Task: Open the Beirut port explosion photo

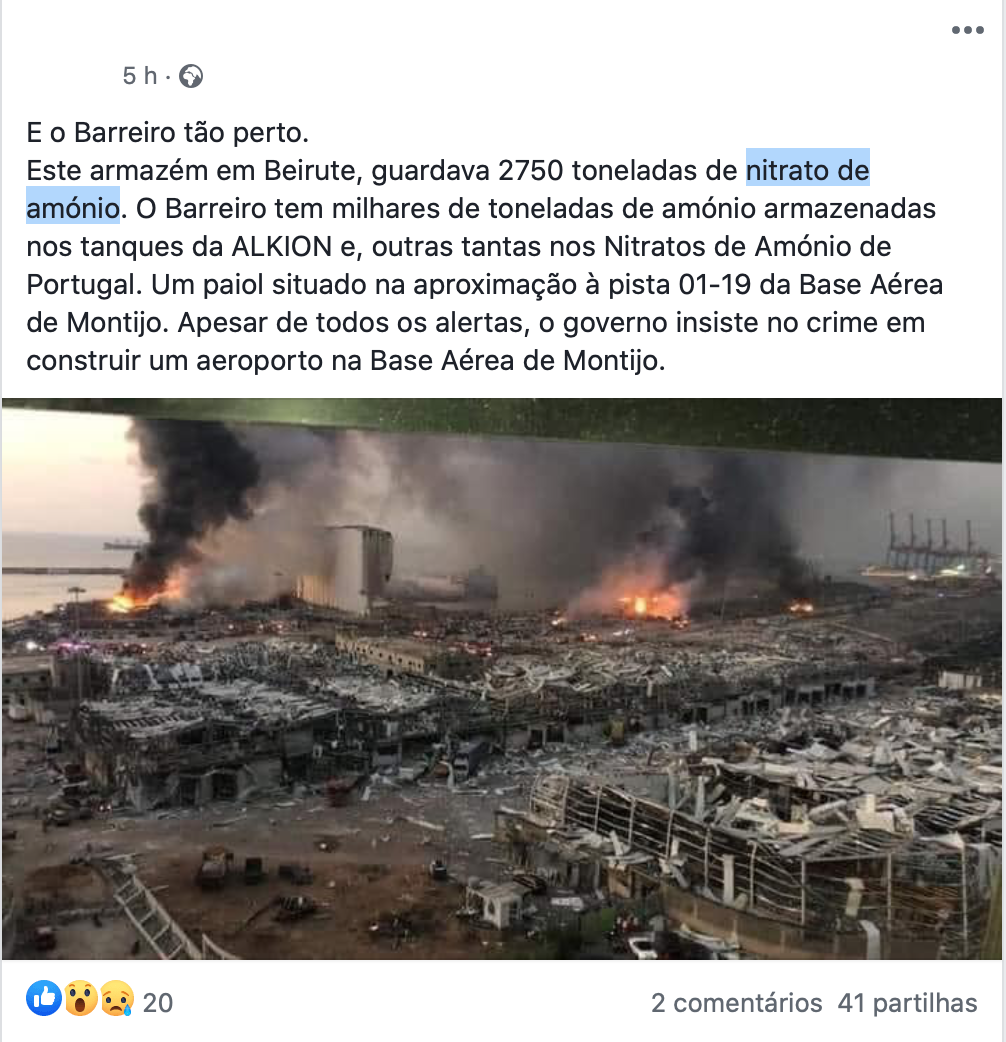Action: pos(502,678)
